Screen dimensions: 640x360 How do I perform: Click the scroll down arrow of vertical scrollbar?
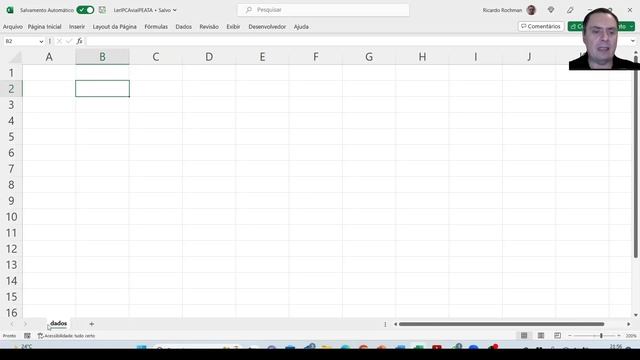(636, 315)
